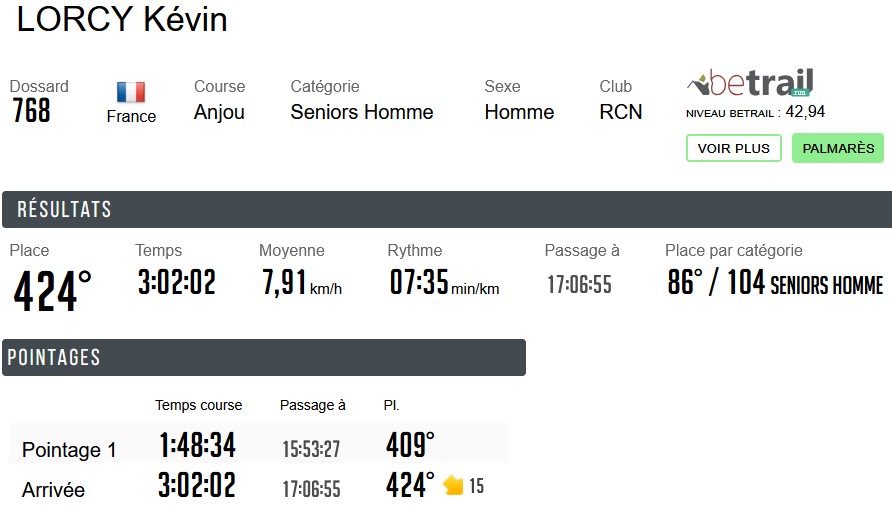Click the 409° placement at Pointage 1
Viewport: 892px width, 507px height.
tap(410, 445)
